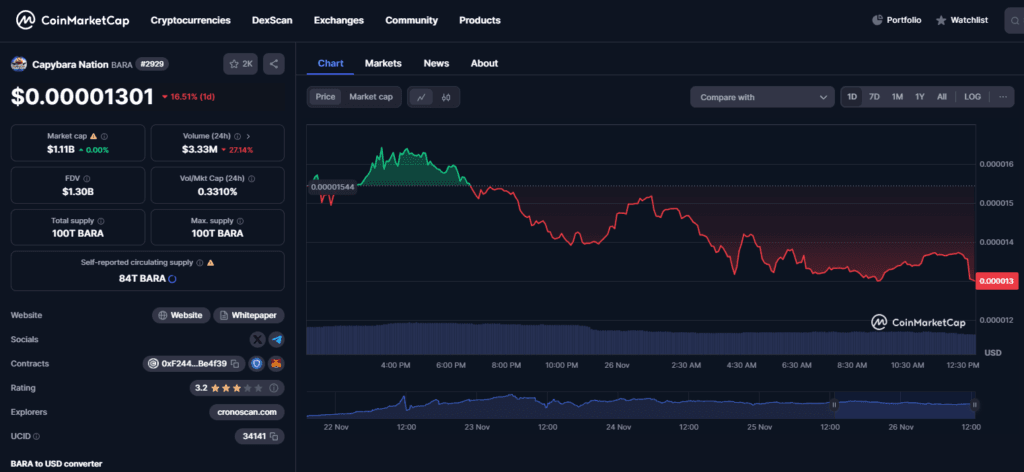Click the chart navigator range overview
This screenshot has height=472, width=1024.
643,405
